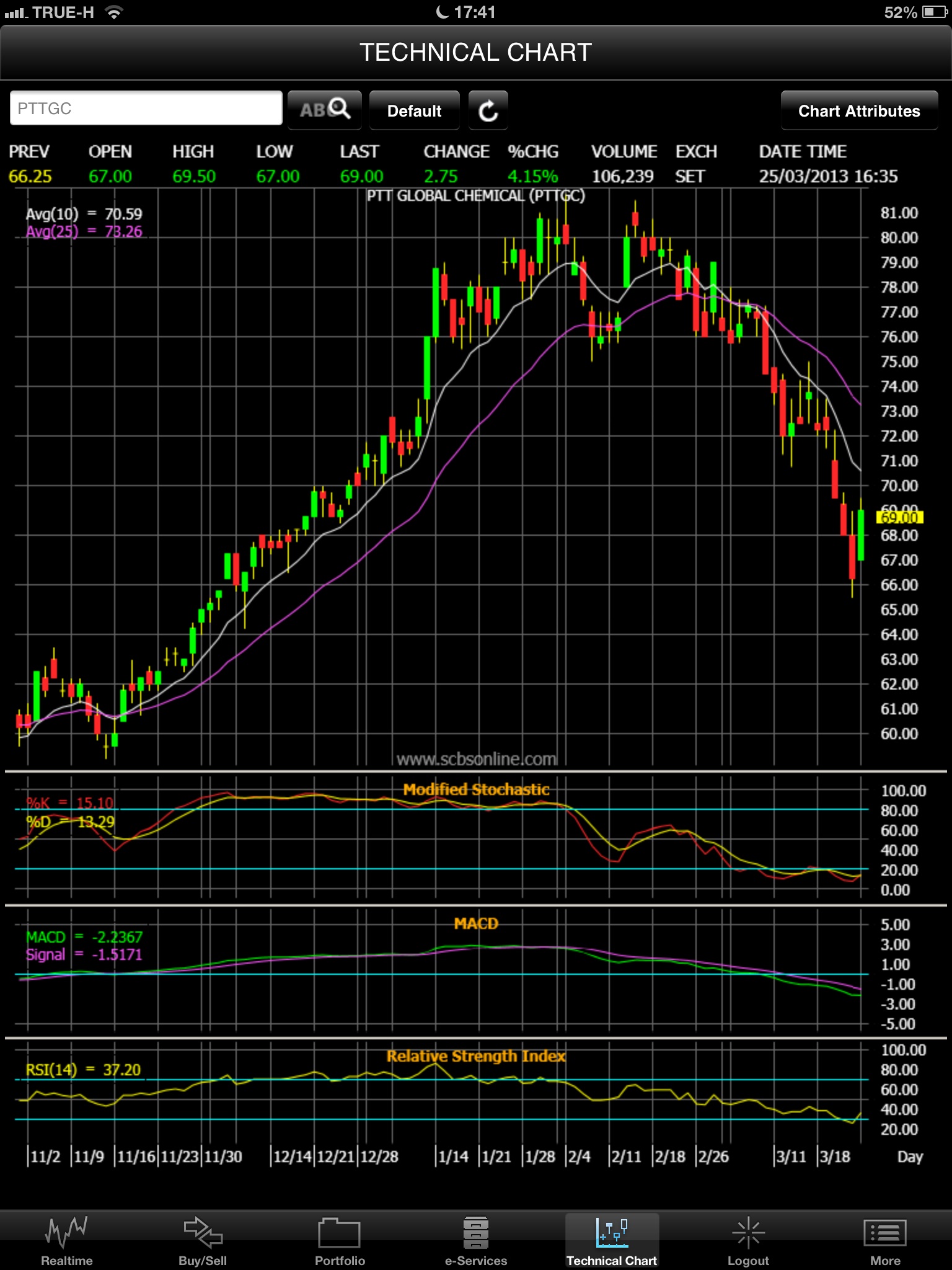Open Chart Attributes settings
The image size is (952, 1270).
859,110
